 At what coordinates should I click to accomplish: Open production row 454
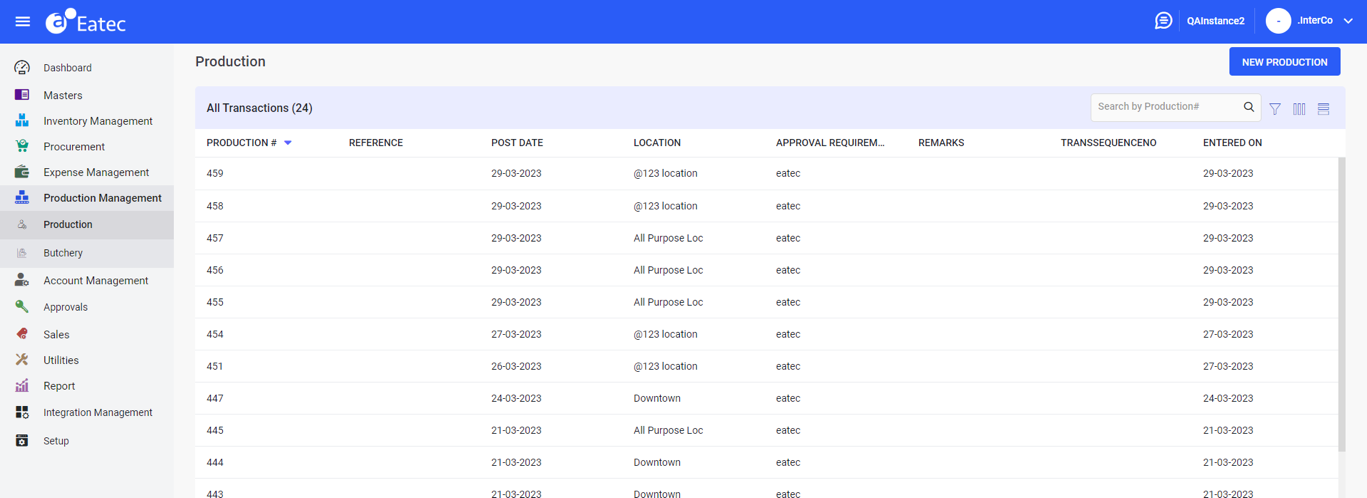(766, 334)
